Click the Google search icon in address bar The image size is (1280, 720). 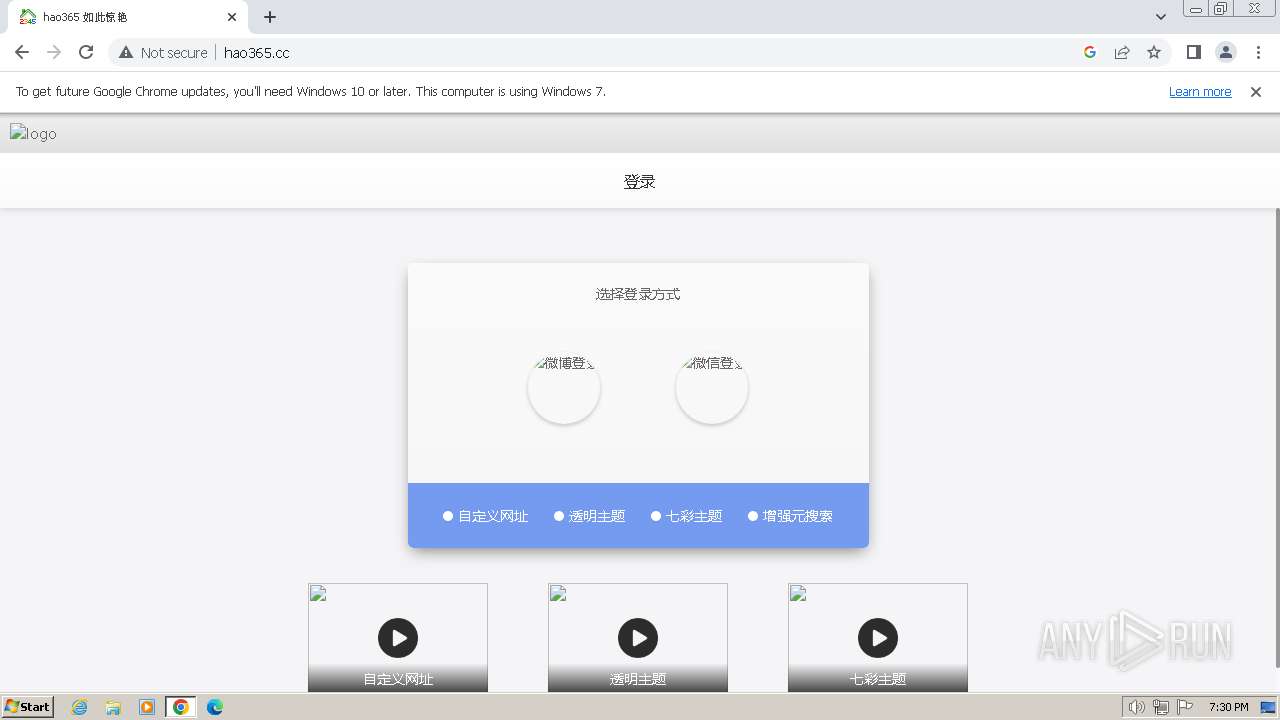pos(1090,52)
